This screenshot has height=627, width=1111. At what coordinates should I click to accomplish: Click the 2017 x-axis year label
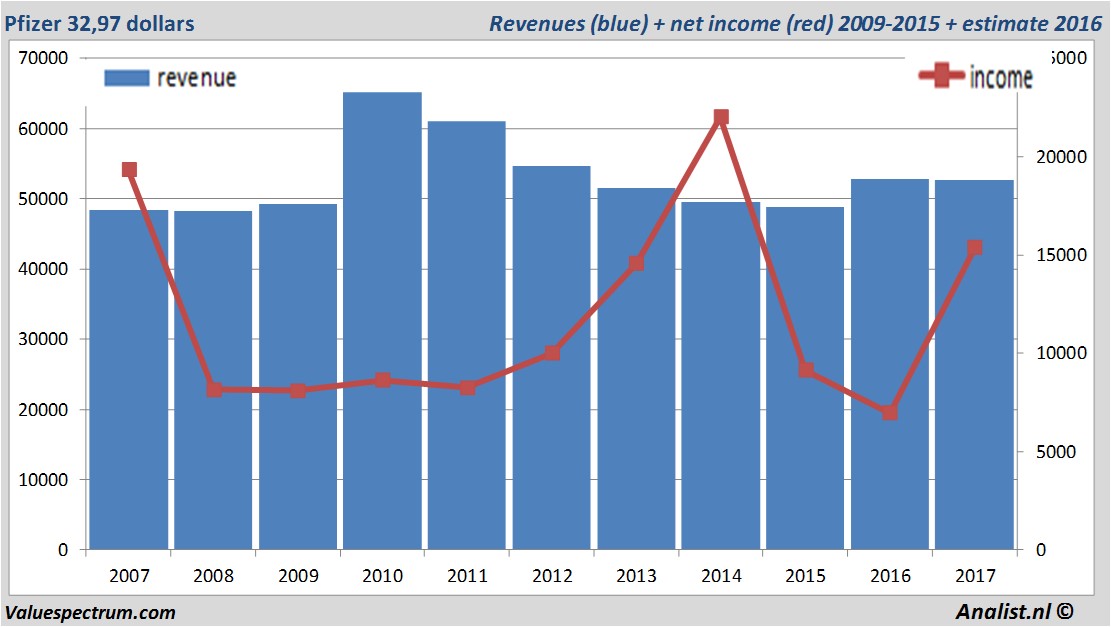[975, 575]
